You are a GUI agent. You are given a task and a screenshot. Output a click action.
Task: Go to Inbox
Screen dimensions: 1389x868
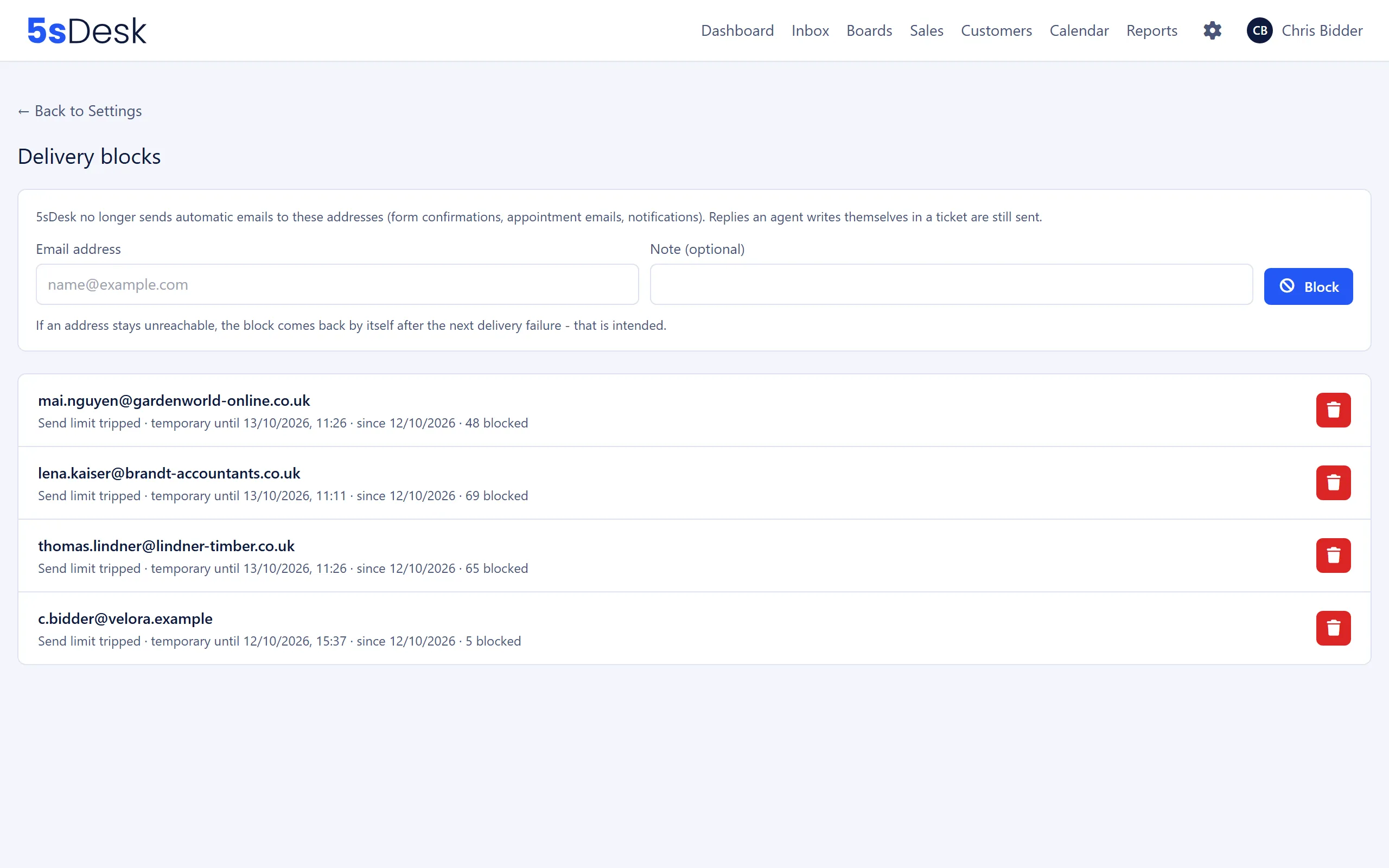(x=810, y=30)
